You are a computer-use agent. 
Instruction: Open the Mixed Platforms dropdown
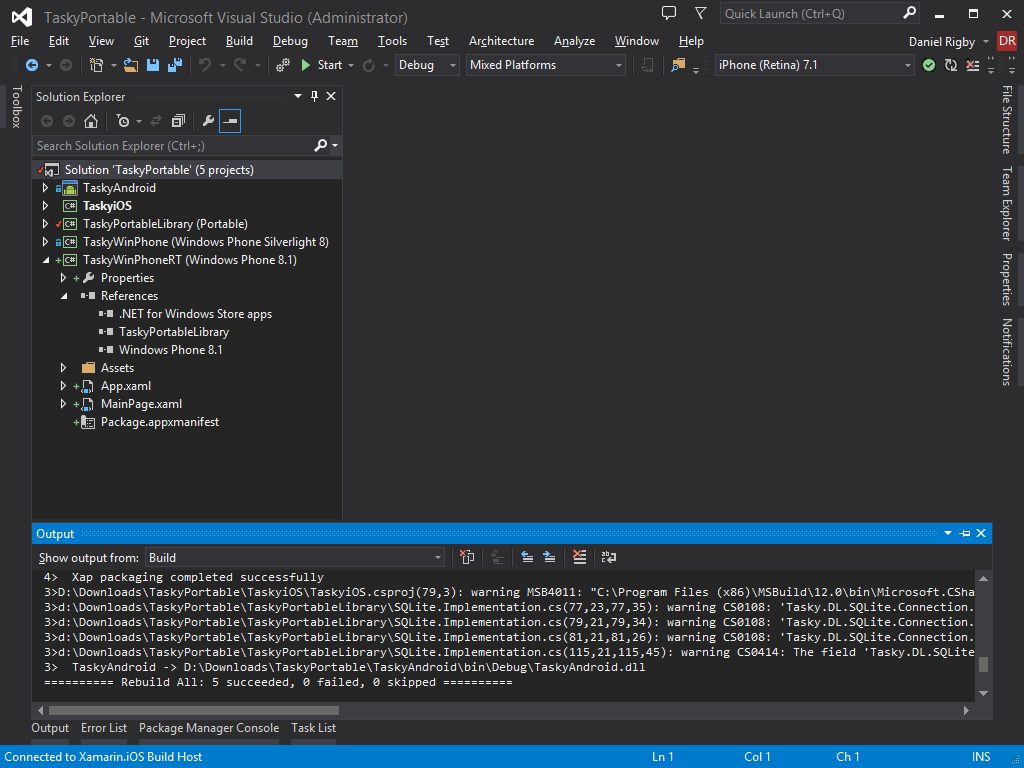click(x=545, y=65)
